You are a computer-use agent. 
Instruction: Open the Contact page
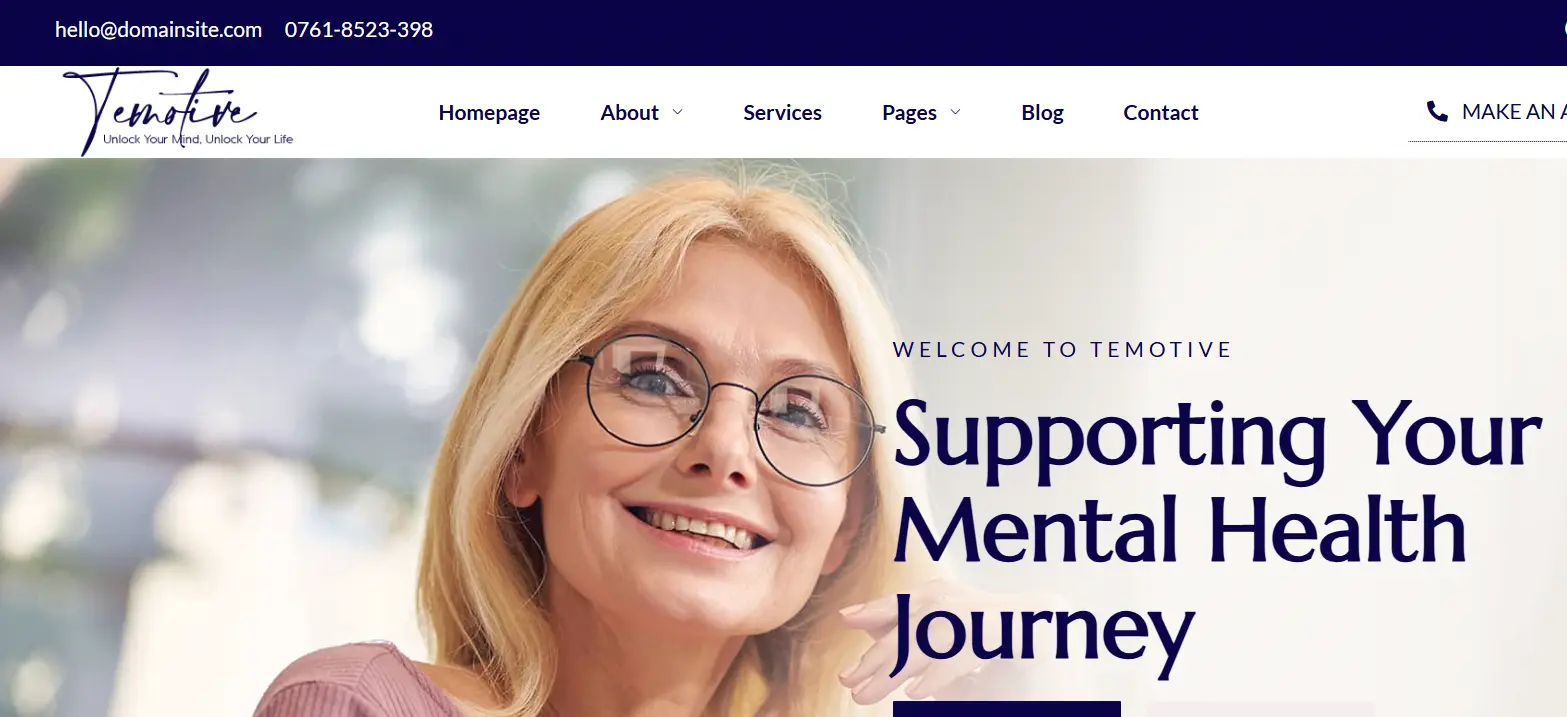(1160, 113)
